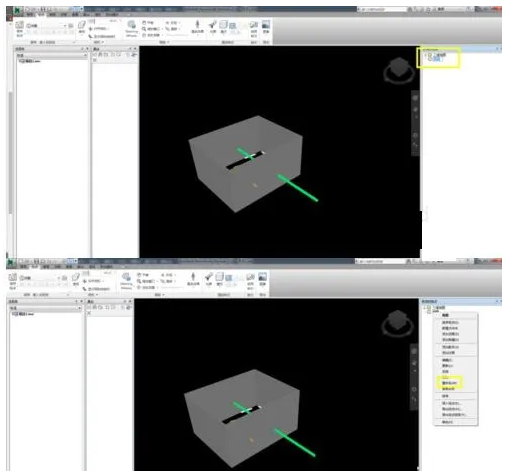Choose the first entry in the context menu
The height and width of the screenshot is (476, 507).
pos(445,315)
